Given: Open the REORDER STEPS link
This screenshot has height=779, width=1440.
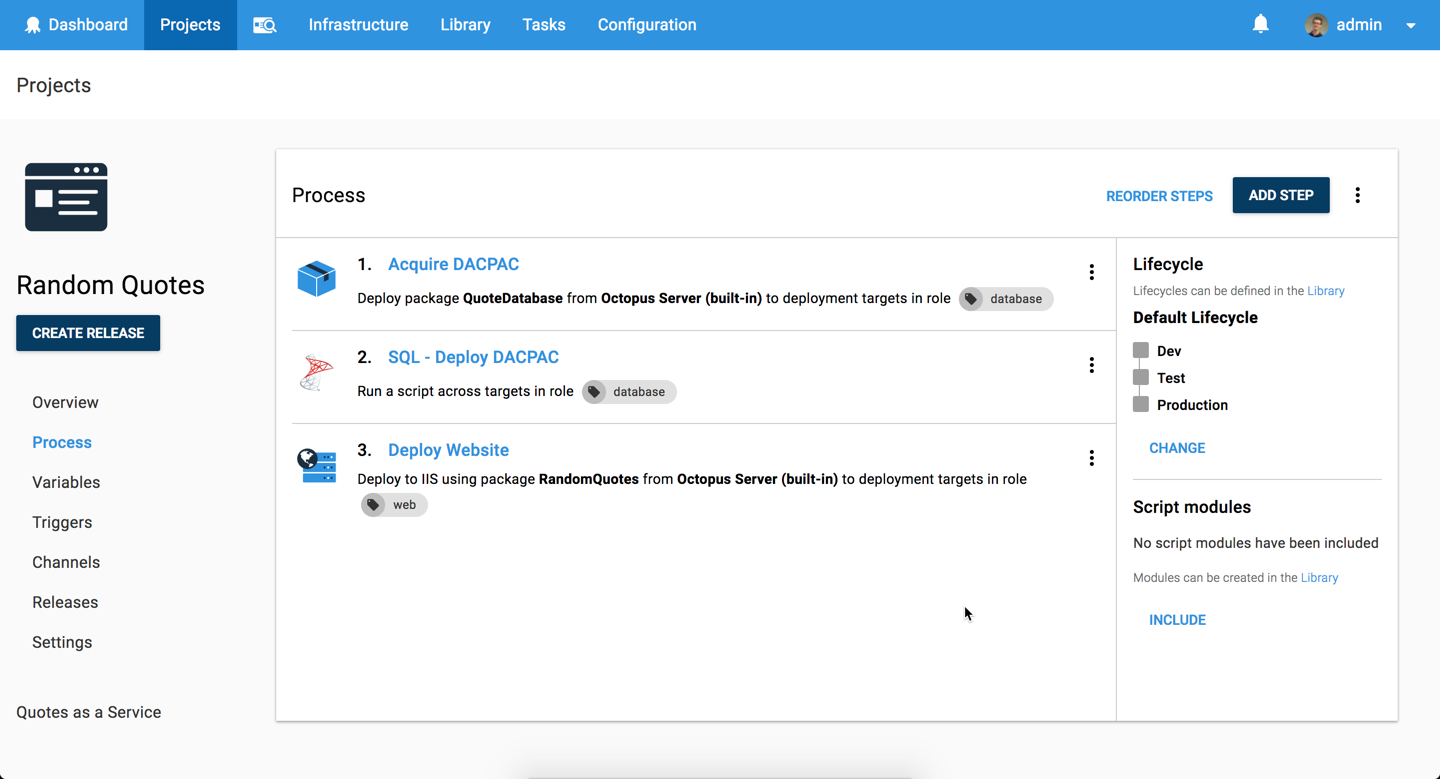Looking at the screenshot, I should tap(1159, 196).
